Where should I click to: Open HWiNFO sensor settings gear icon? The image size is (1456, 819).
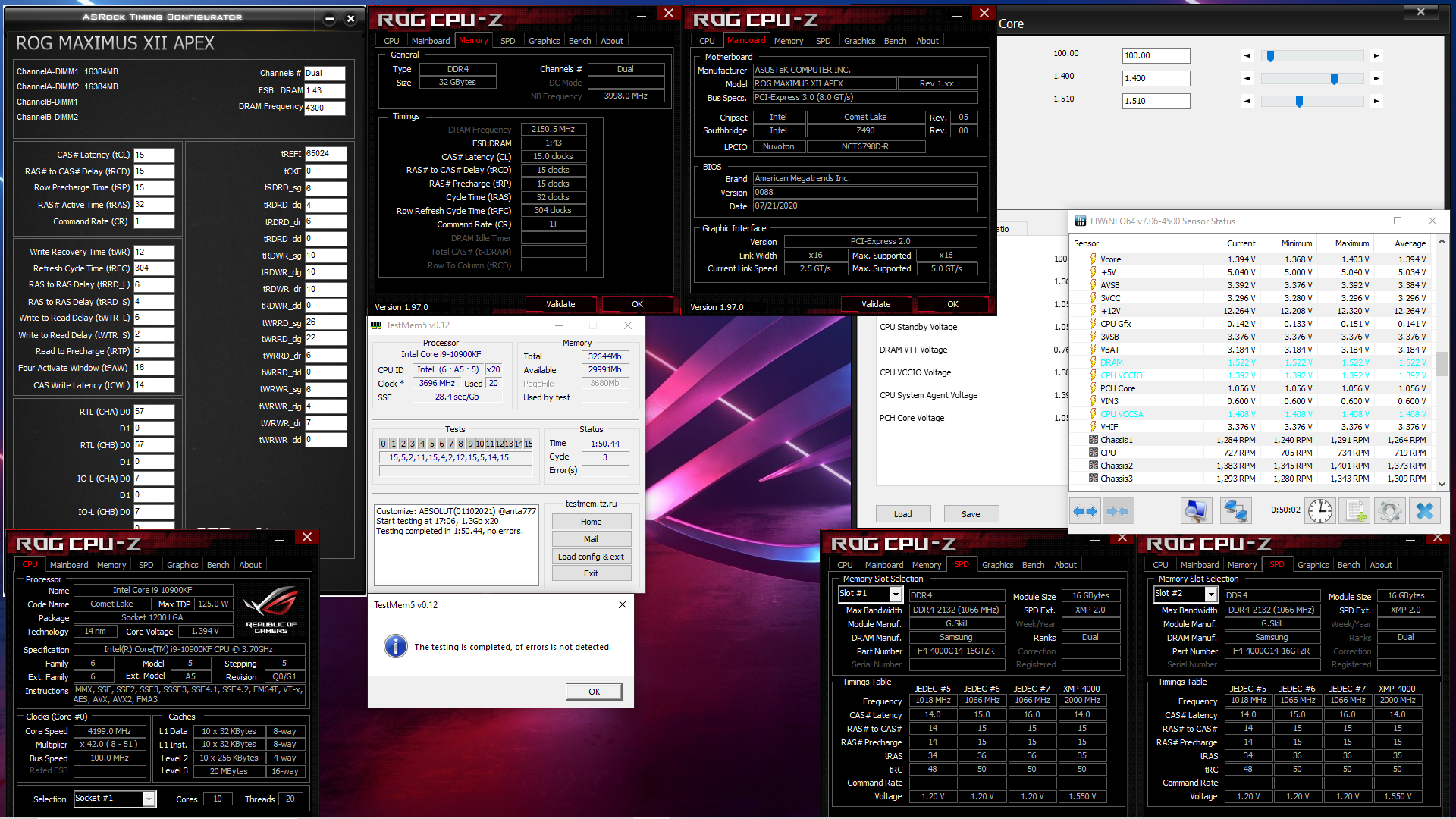[1389, 511]
